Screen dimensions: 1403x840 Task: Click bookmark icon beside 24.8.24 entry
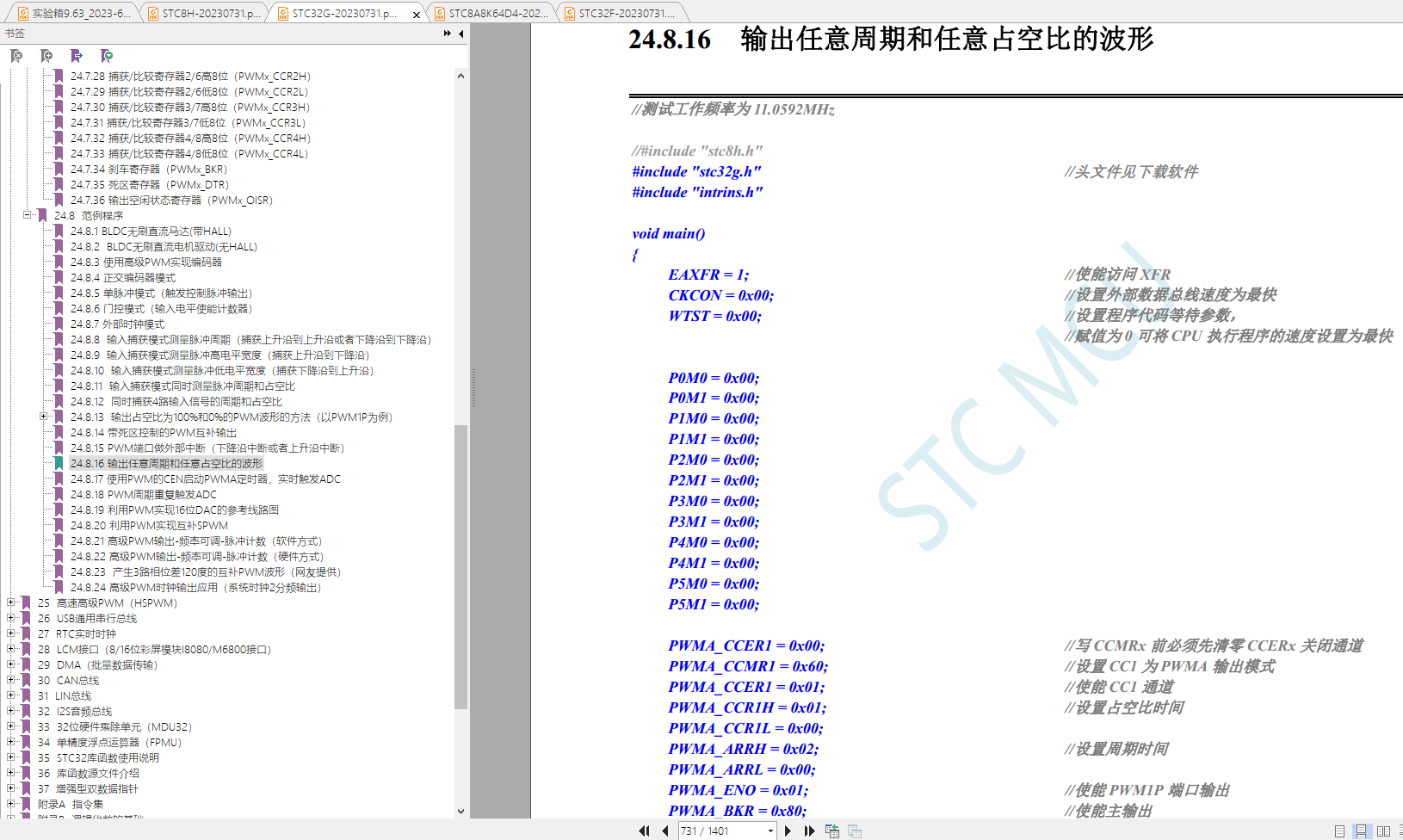(x=59, y=587)
